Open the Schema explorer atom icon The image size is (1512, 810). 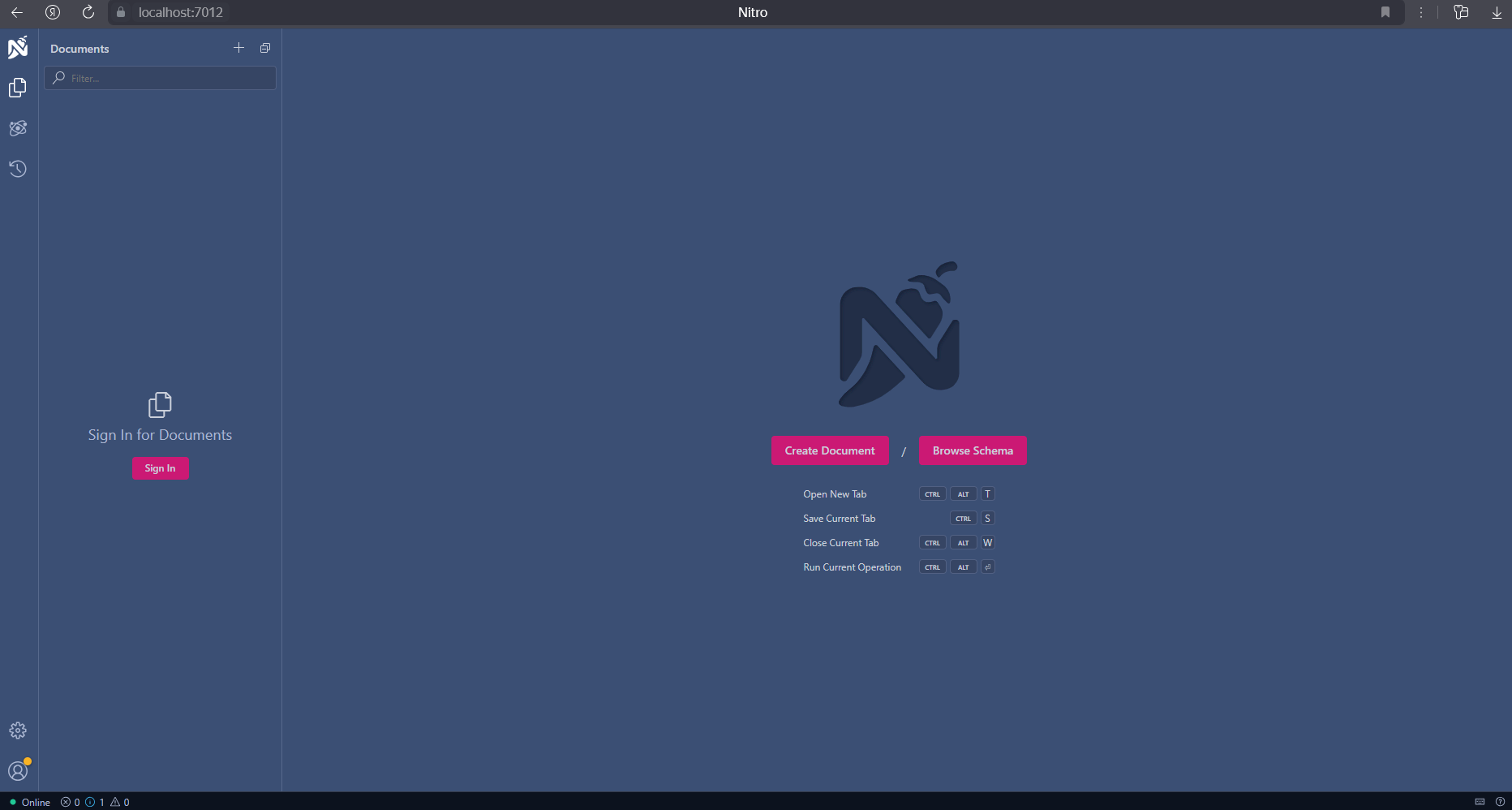pyautogui.click(x=18, y=128)
